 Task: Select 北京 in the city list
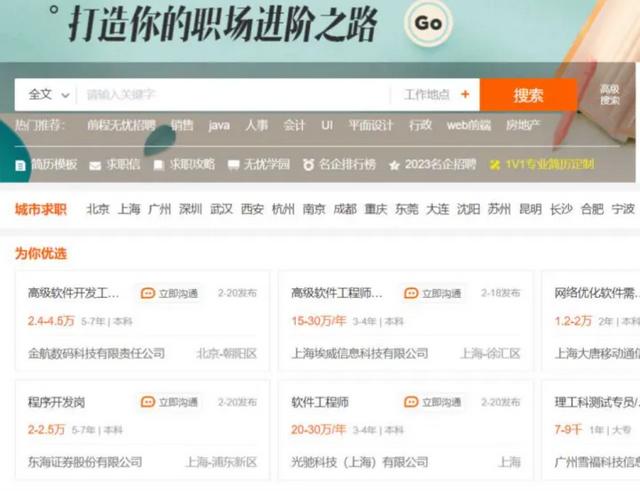(x=98, y=209)
